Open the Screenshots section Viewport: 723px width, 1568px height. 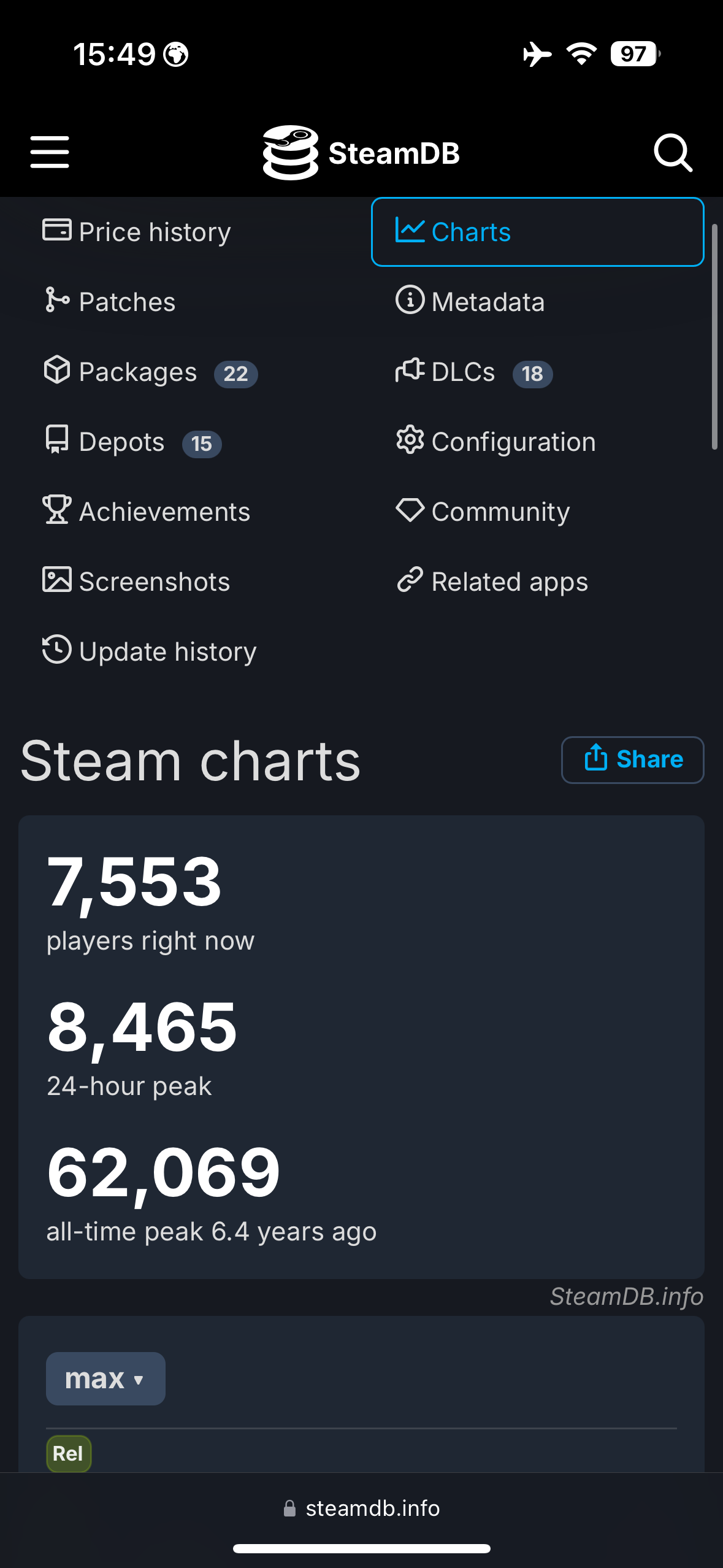[x=136, y=582]
